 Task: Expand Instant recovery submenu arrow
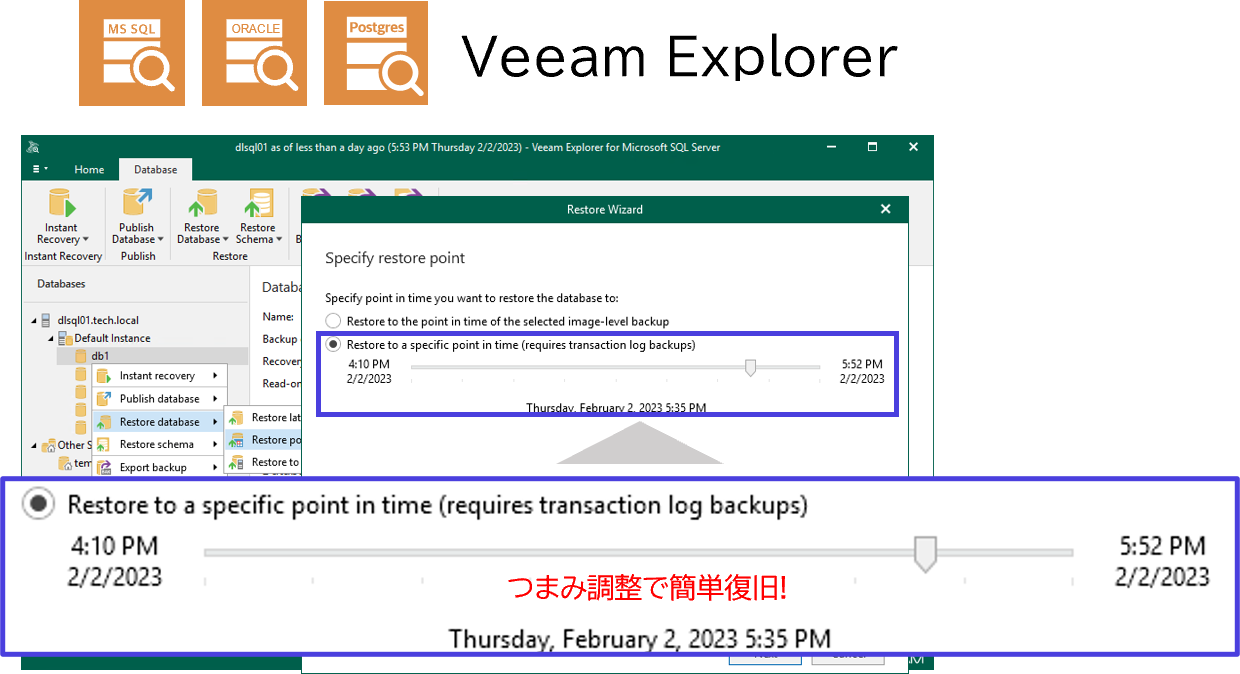215,376
